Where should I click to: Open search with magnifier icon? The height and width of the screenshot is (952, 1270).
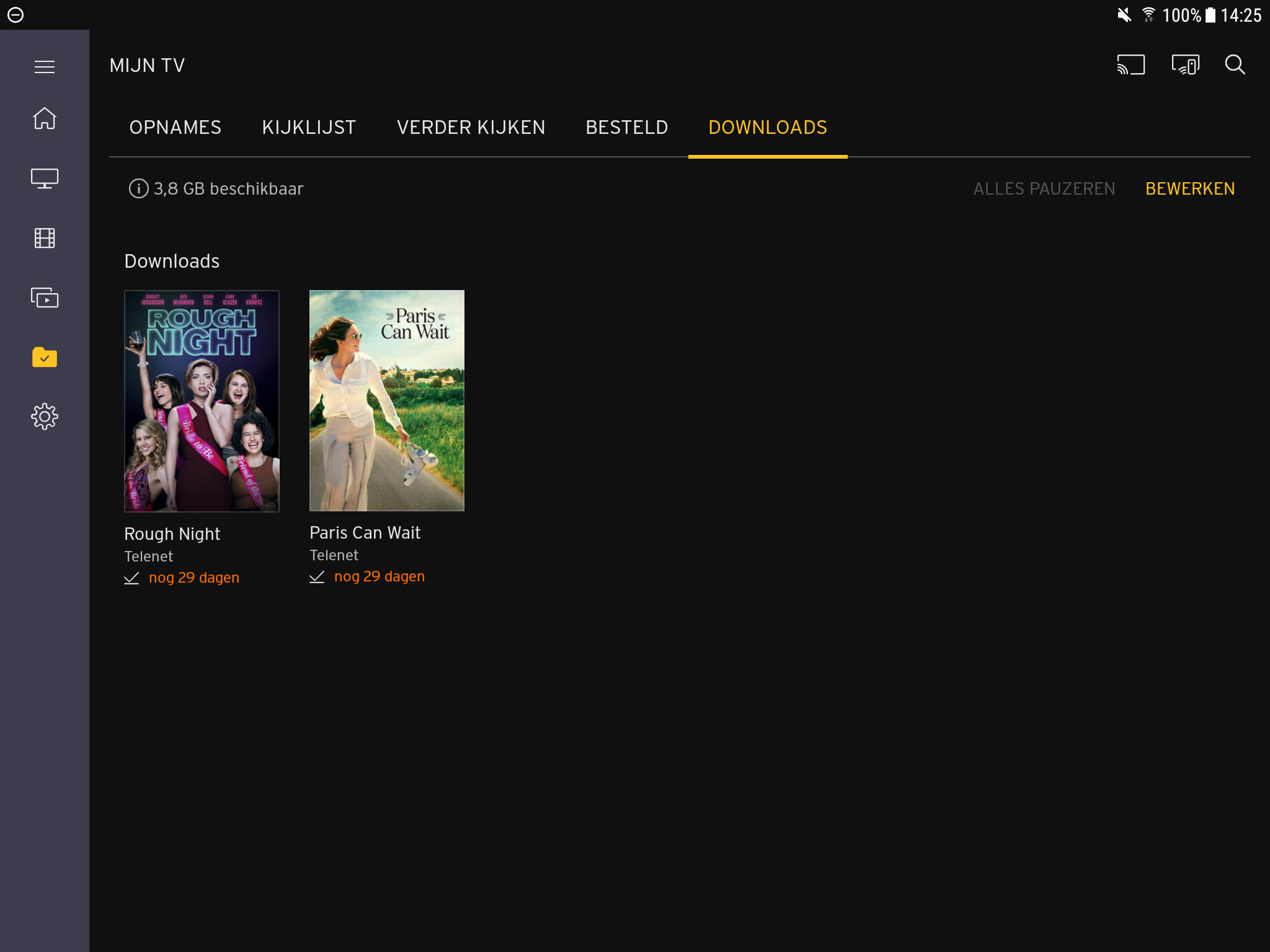tap(1235, 65)
